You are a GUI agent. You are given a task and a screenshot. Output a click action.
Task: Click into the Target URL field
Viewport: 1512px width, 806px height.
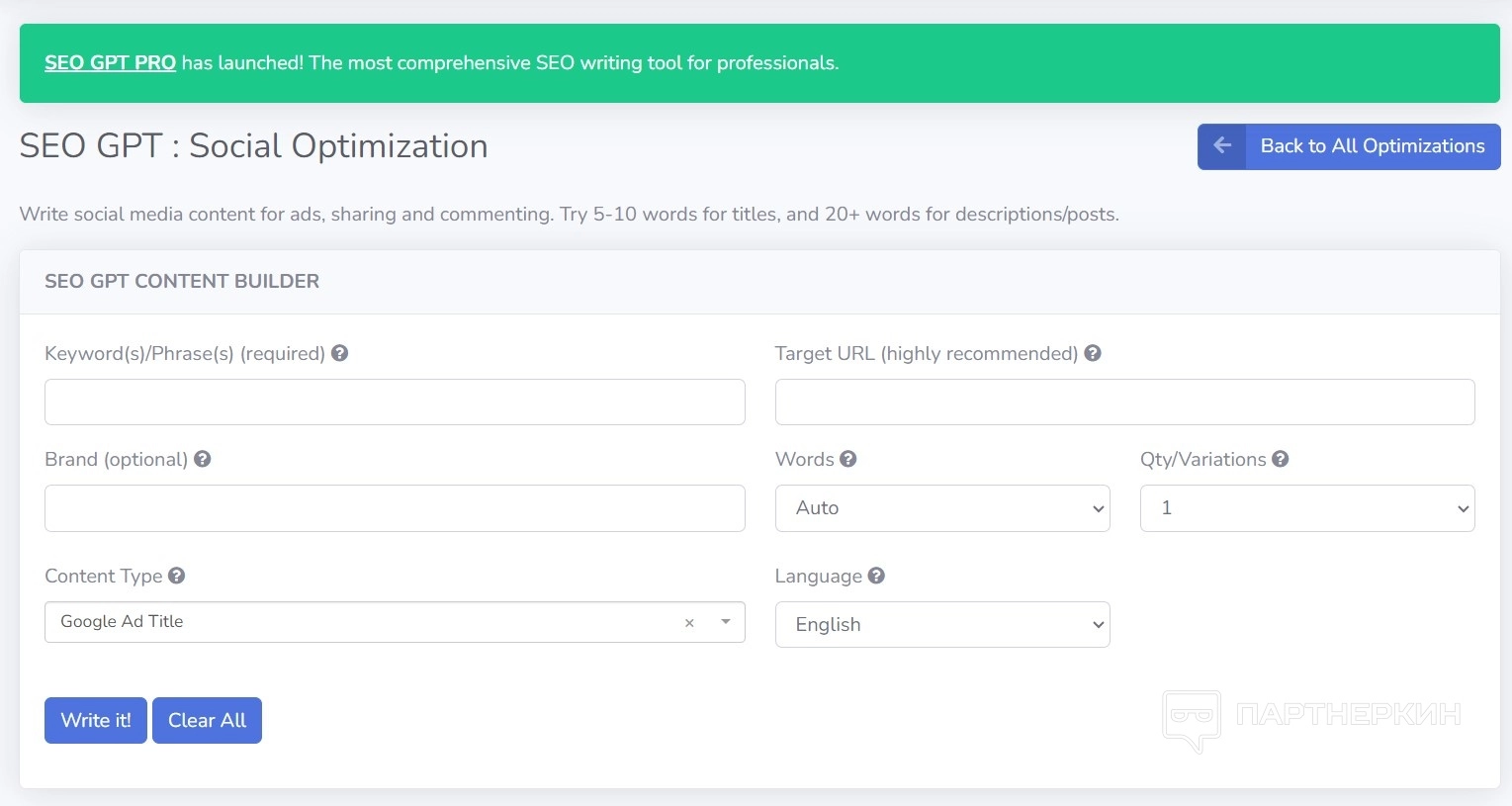tap(1124, 403)
